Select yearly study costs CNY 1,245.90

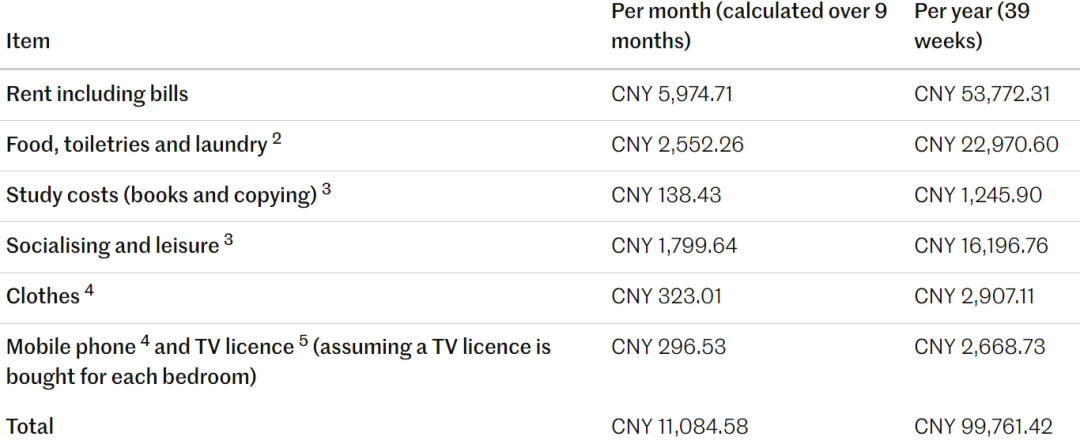pyautogui.click(x=978, y=195)
